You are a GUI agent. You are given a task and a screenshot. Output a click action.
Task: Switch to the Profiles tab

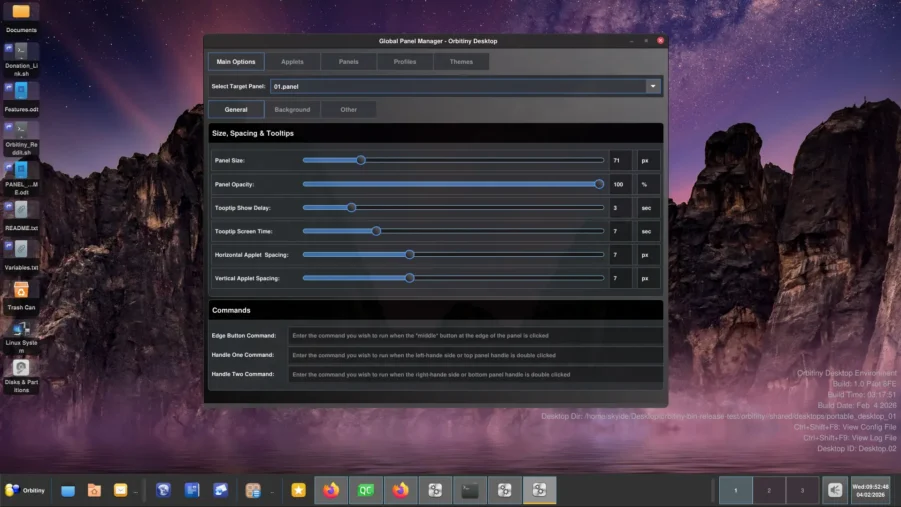405,62
